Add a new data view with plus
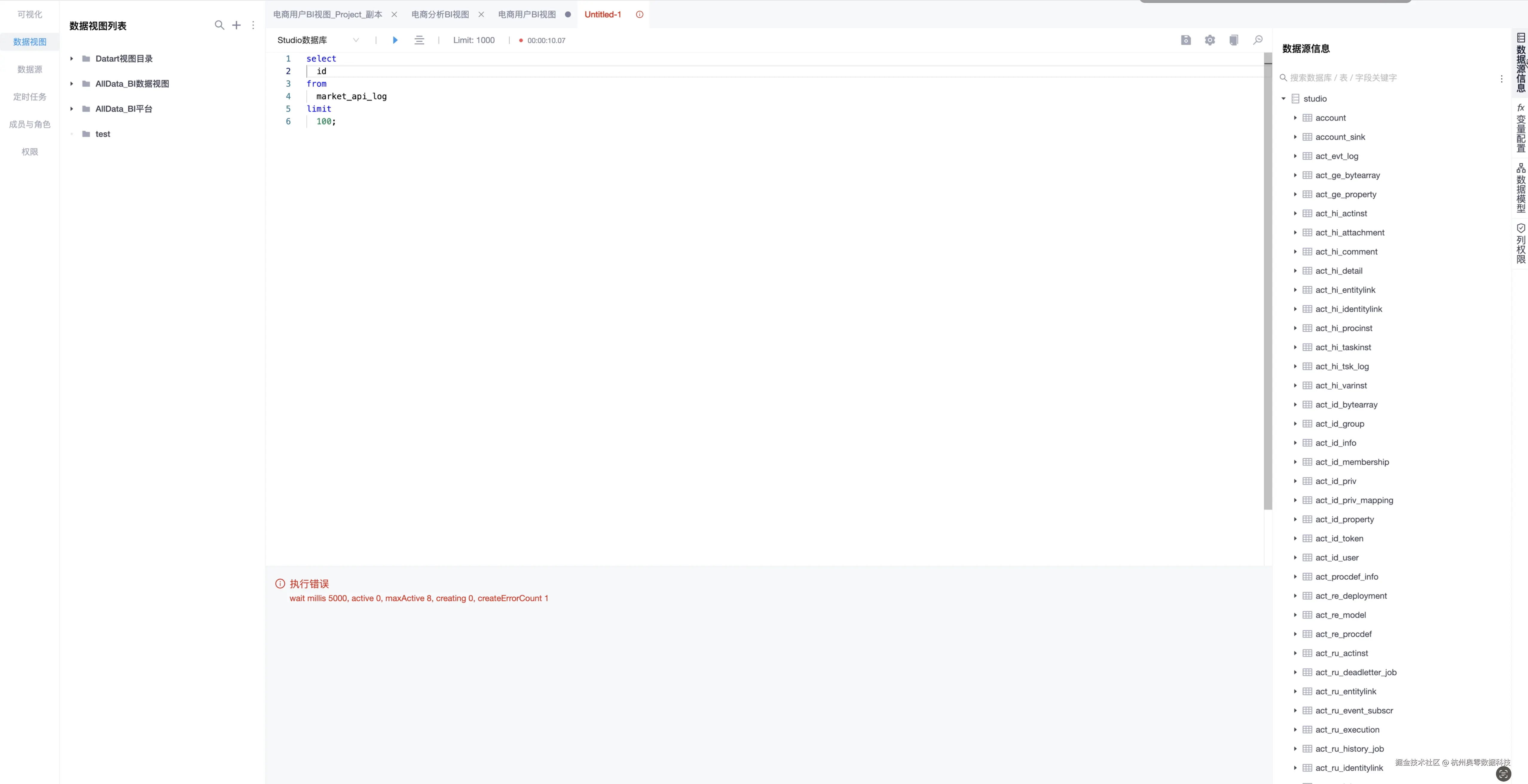Image resolution: width=1528 pixels, height=784 pixels. click(x=237, y=25)
